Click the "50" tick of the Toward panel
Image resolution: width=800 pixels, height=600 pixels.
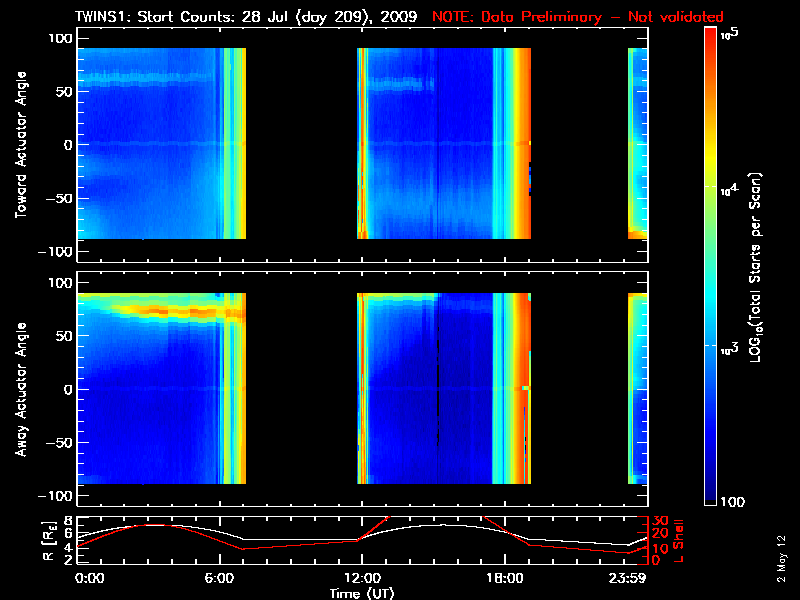point(65,92)
